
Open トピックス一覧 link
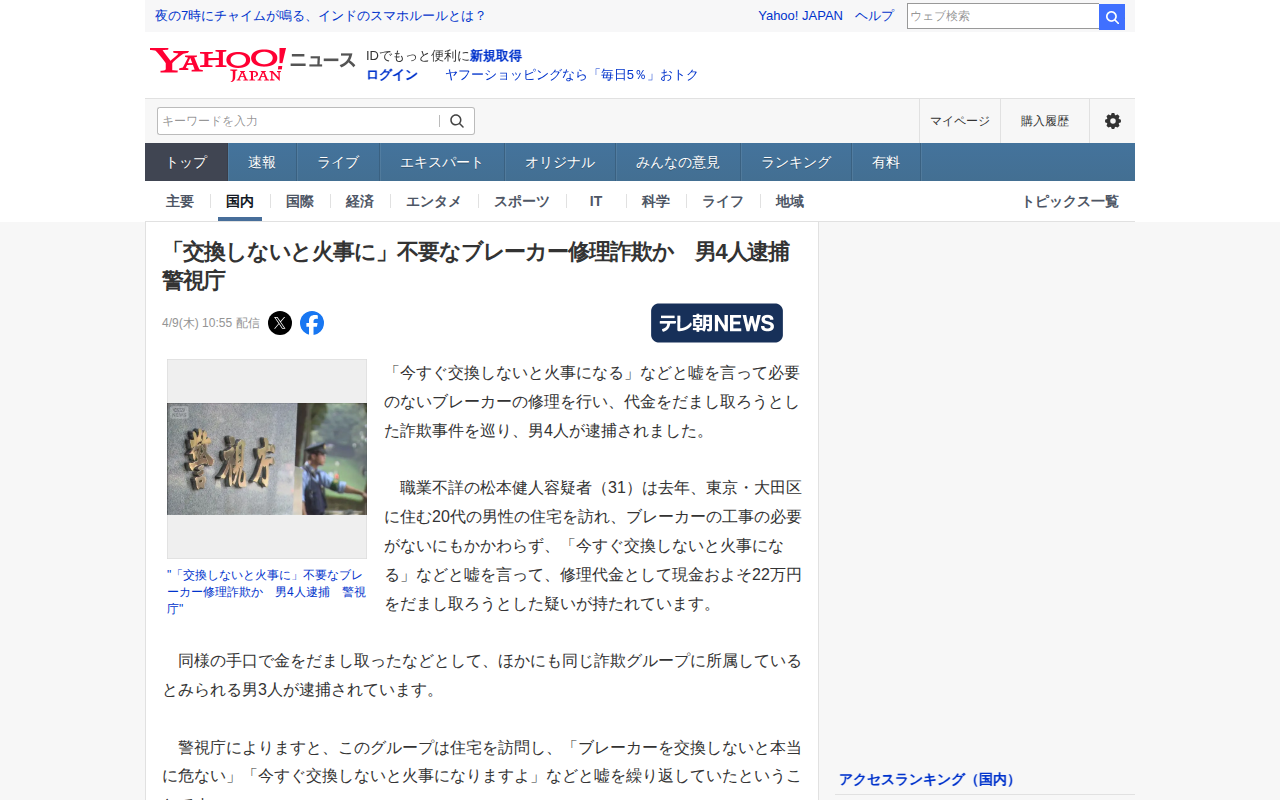(1070, 201)
